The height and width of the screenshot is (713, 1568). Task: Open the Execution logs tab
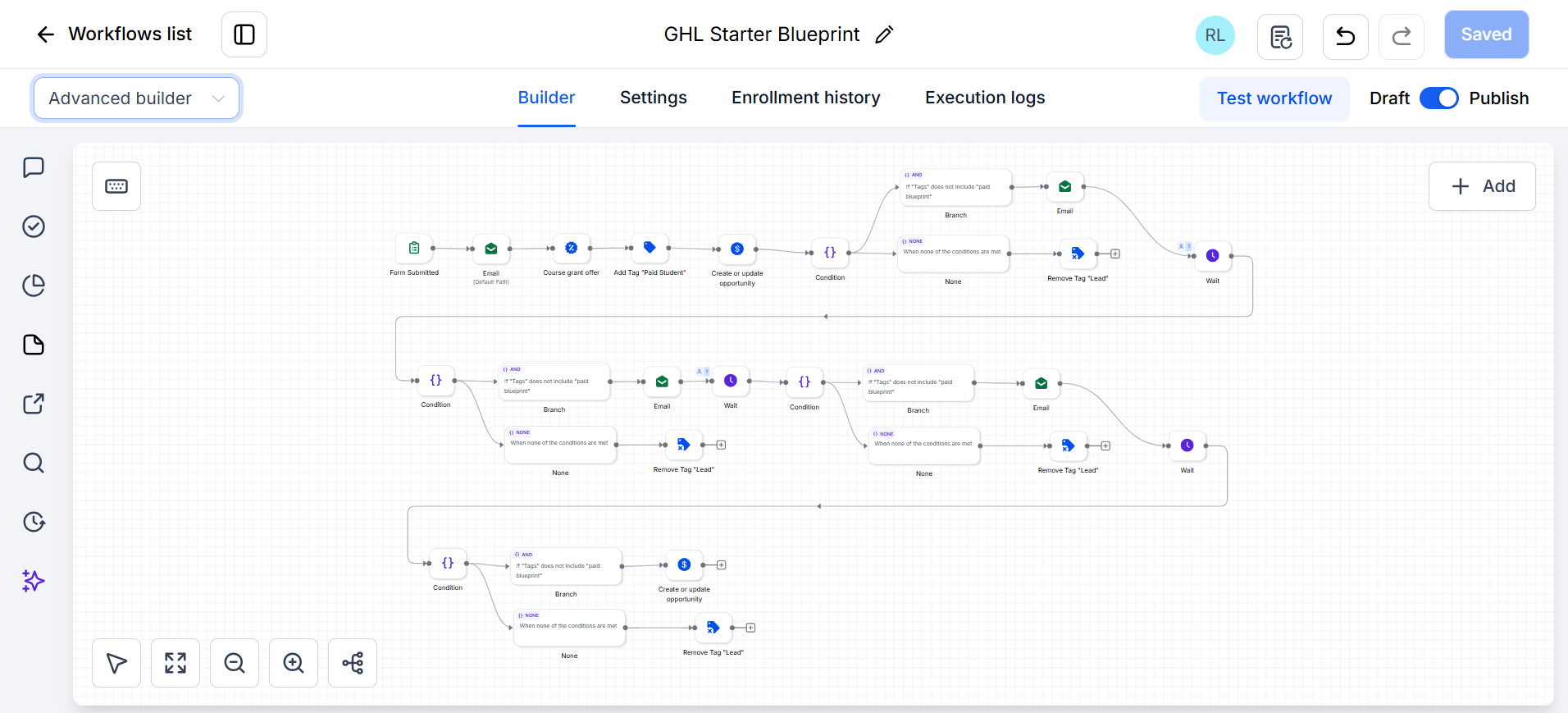pyautogui.click(x=985, y=98)
